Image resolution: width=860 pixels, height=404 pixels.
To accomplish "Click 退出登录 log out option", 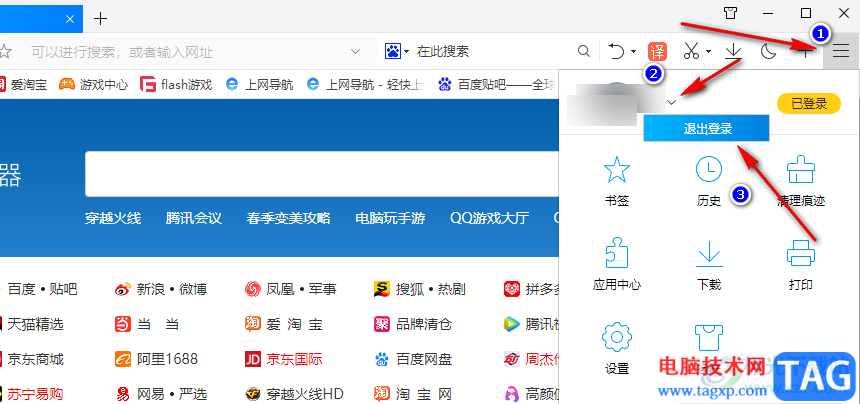I will point(707,128).
